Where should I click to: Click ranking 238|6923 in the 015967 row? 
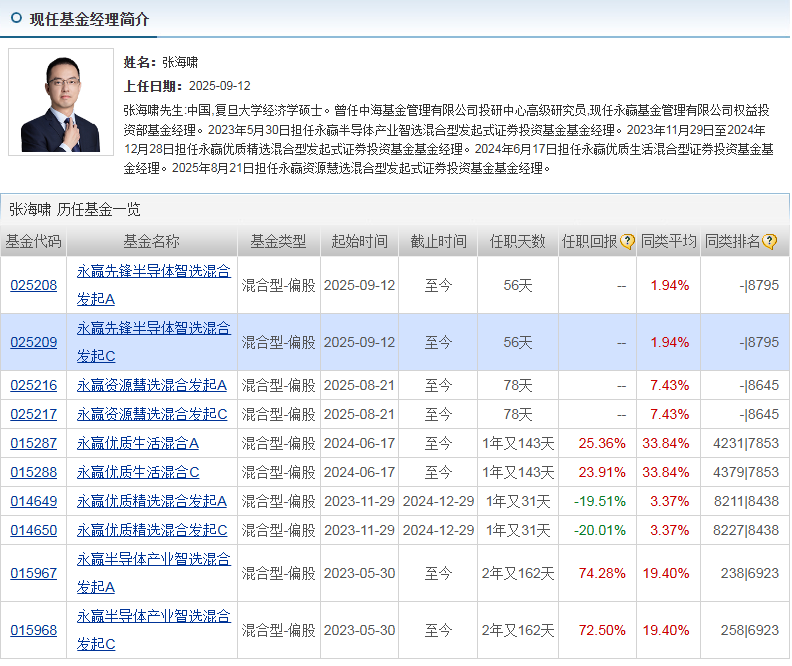tap(750, 574)
